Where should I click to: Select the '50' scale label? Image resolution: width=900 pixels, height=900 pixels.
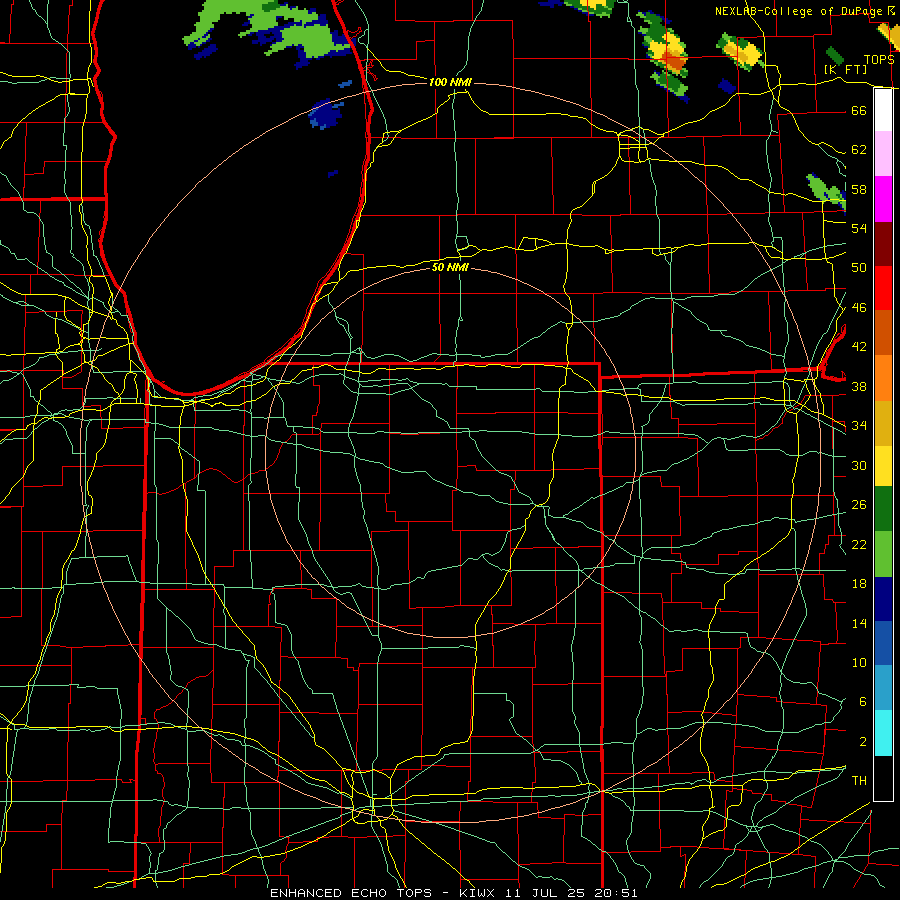tap(859, 268)
